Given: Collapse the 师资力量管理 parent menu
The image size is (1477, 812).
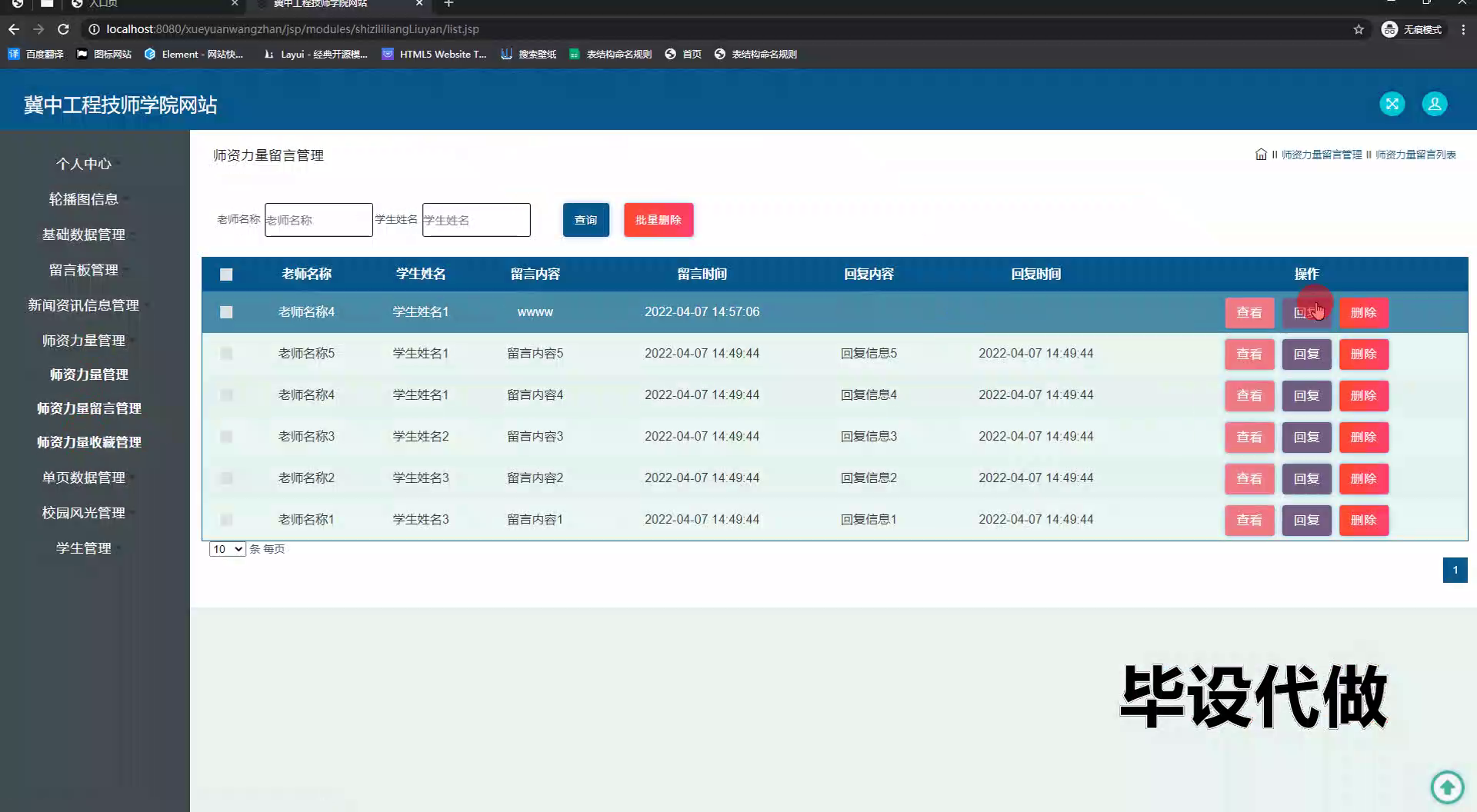Looking at the screenshot, I should coord(84,341).
